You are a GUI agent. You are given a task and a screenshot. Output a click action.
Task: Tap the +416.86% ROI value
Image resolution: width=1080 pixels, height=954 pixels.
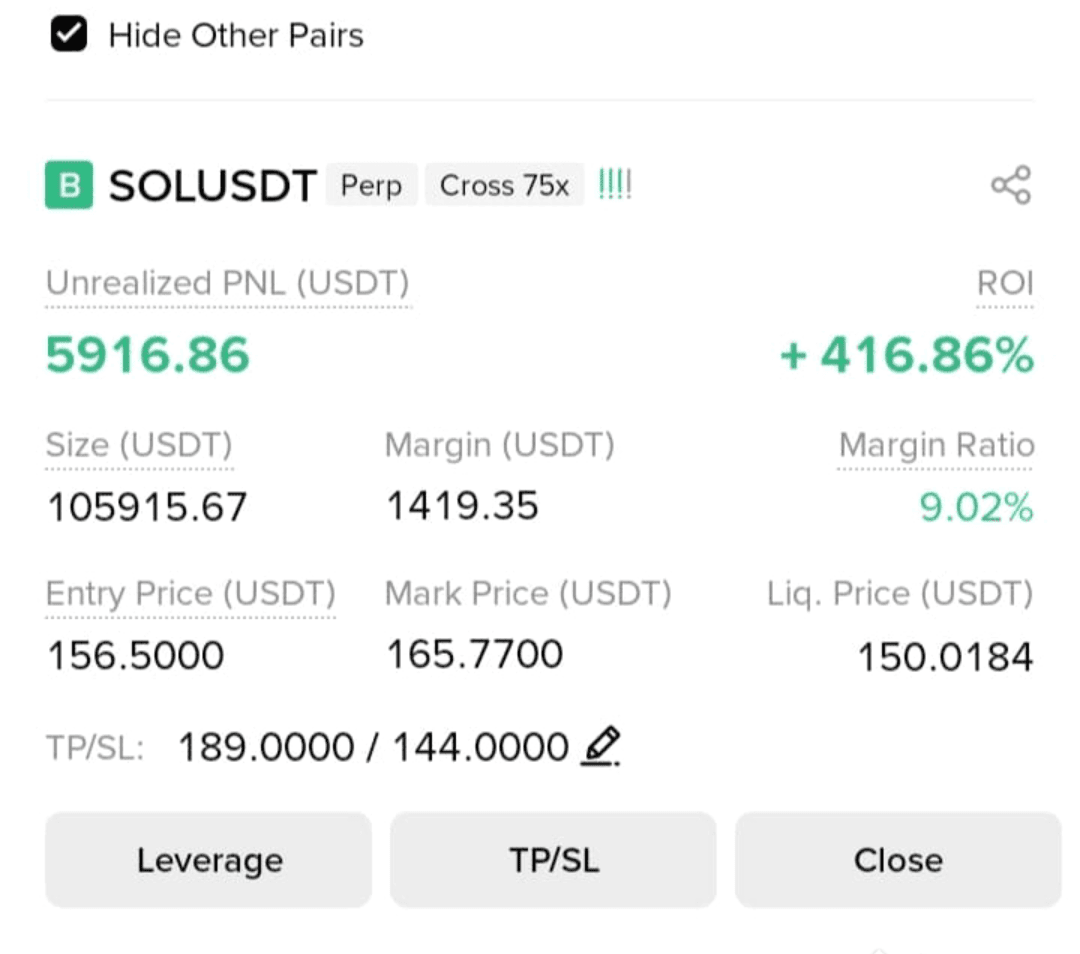click(x=906, y=355)
